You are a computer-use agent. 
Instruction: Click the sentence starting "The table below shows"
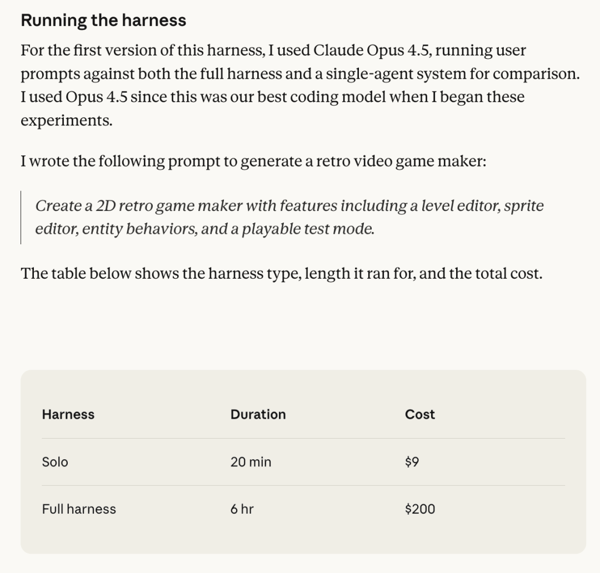pyautogui.click(x=281, y=272)
